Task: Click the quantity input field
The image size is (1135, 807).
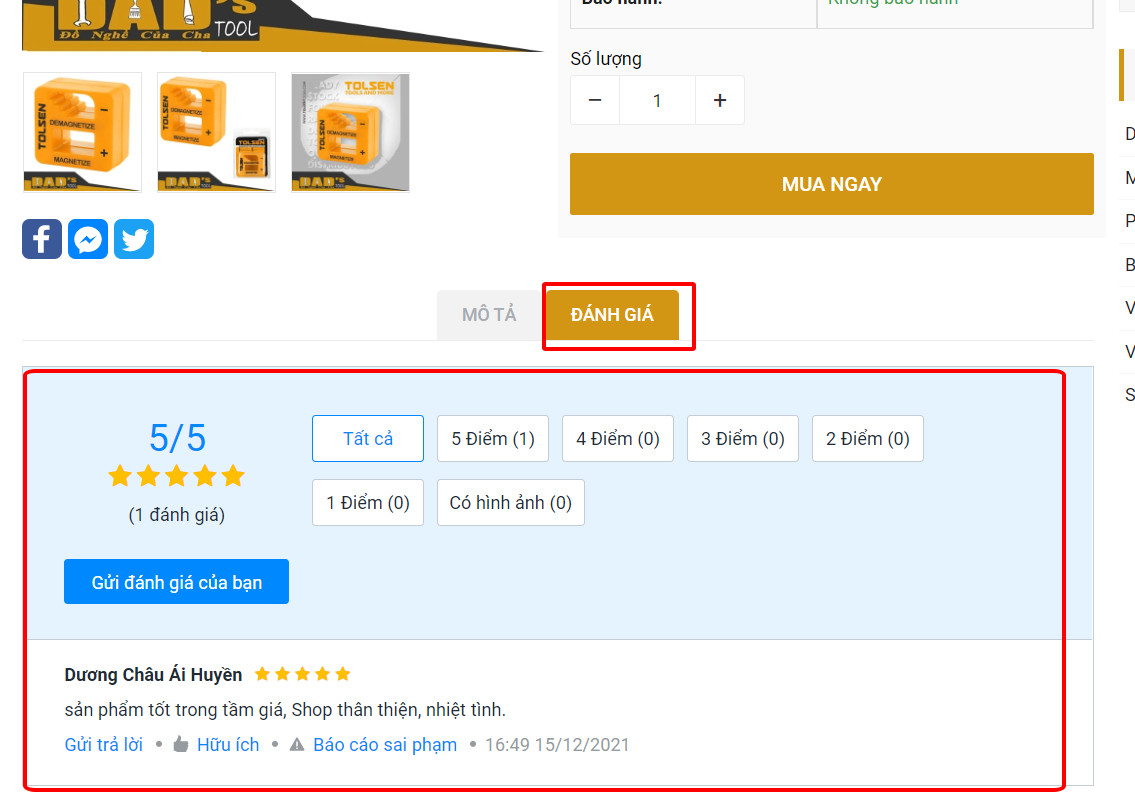Action: tap(657, 100)
